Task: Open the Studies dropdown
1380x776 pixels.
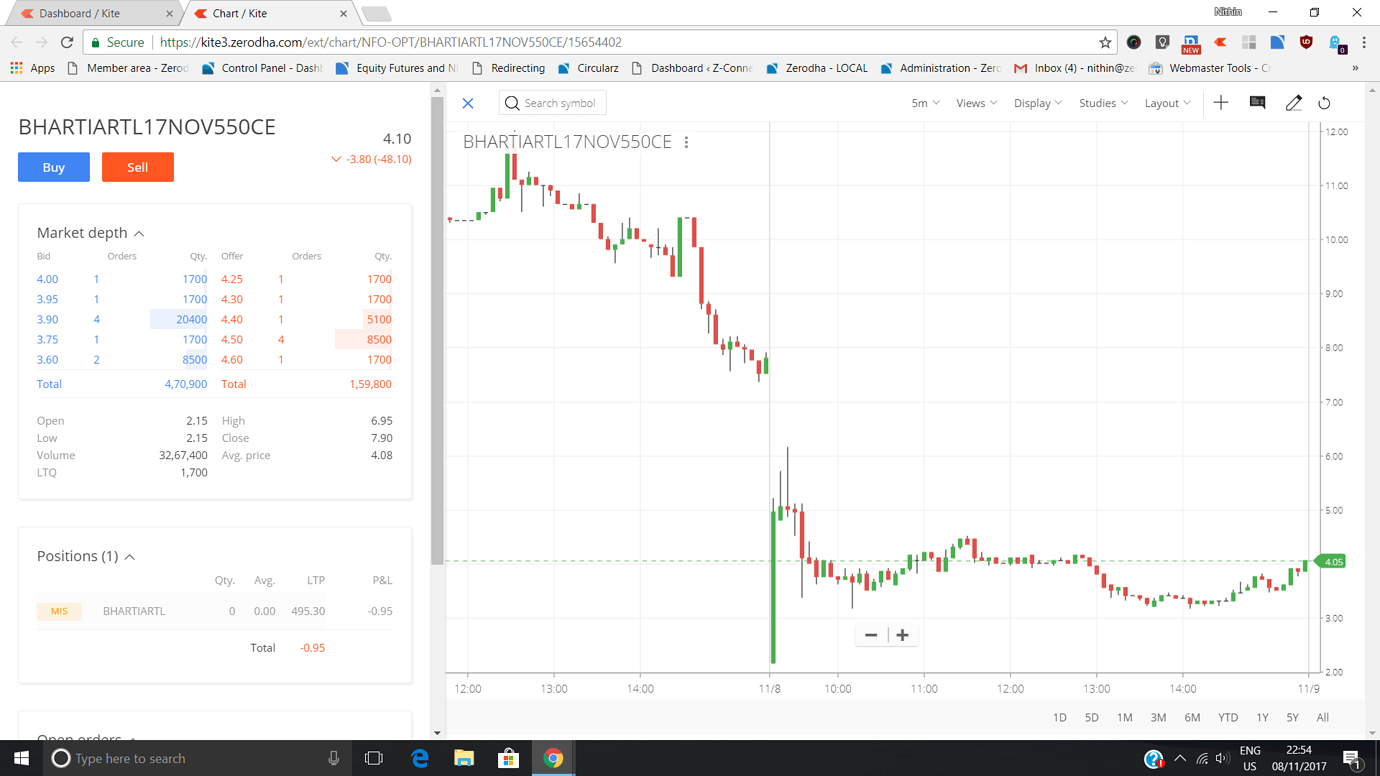Action: pos(1103,103)
